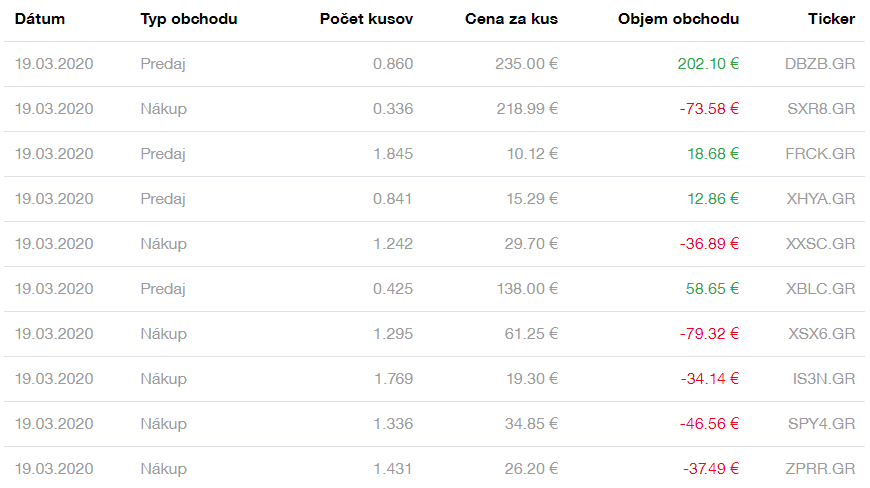Click the 235.00 € price cell

click(526, 64)
